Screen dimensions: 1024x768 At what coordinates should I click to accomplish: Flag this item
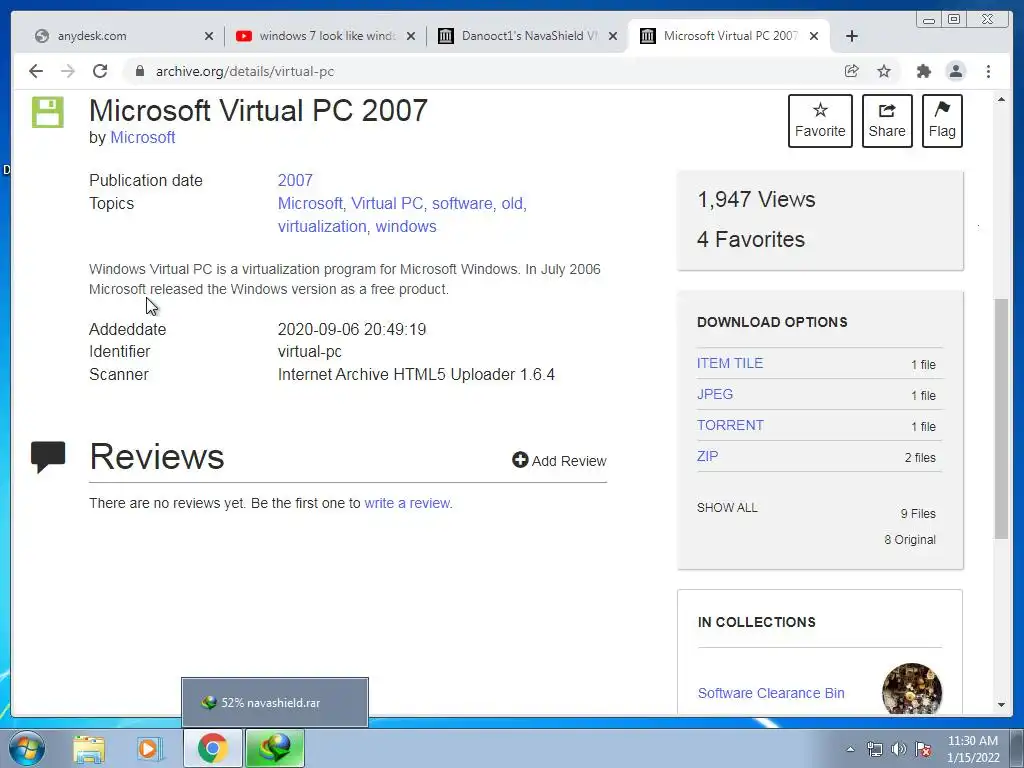click(x=942, y=121)
